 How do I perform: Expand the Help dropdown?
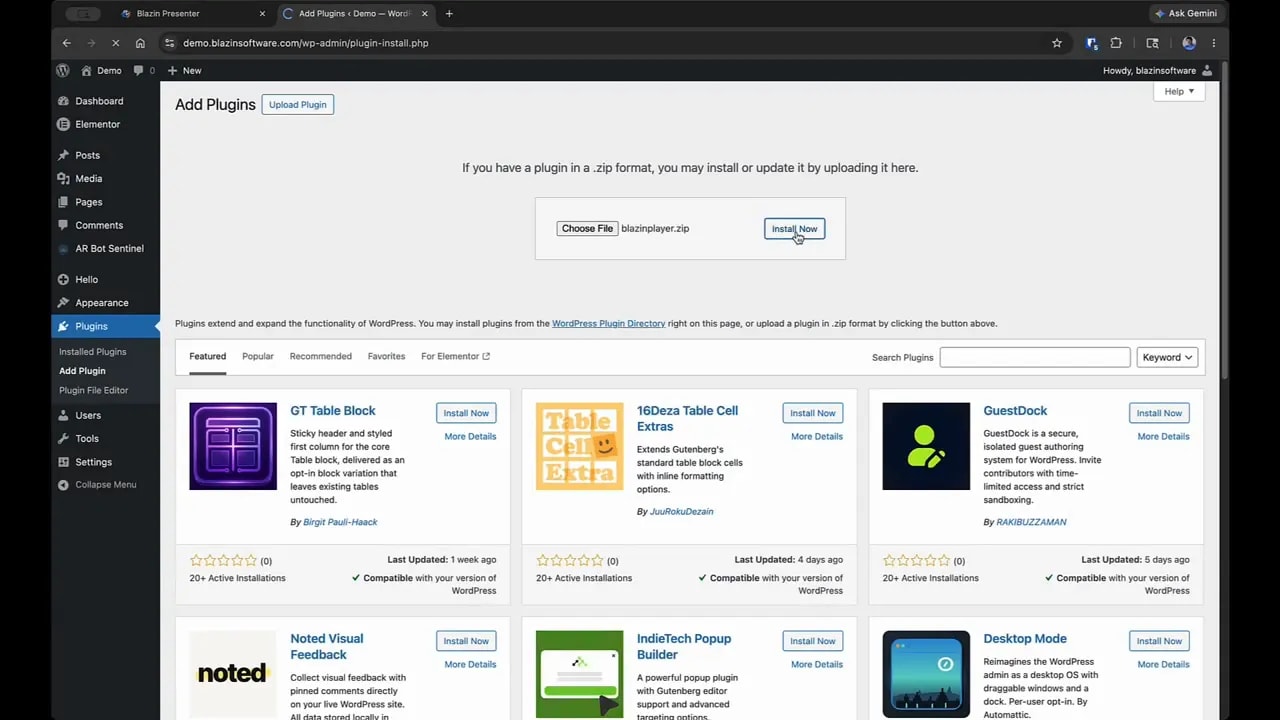[x=1179, y=91]
